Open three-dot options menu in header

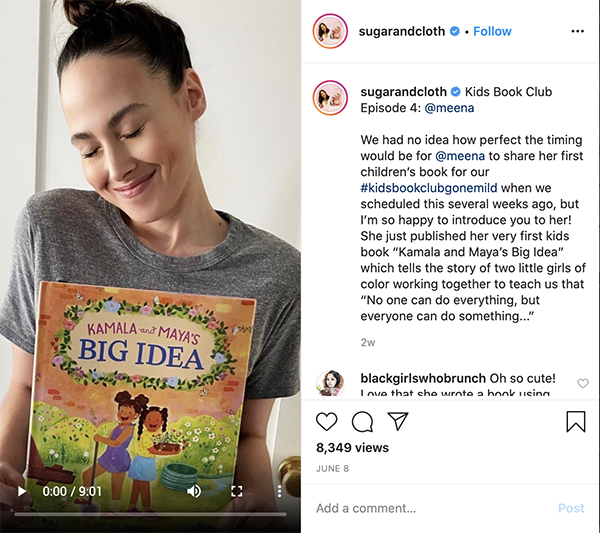(x=577, y=31)
